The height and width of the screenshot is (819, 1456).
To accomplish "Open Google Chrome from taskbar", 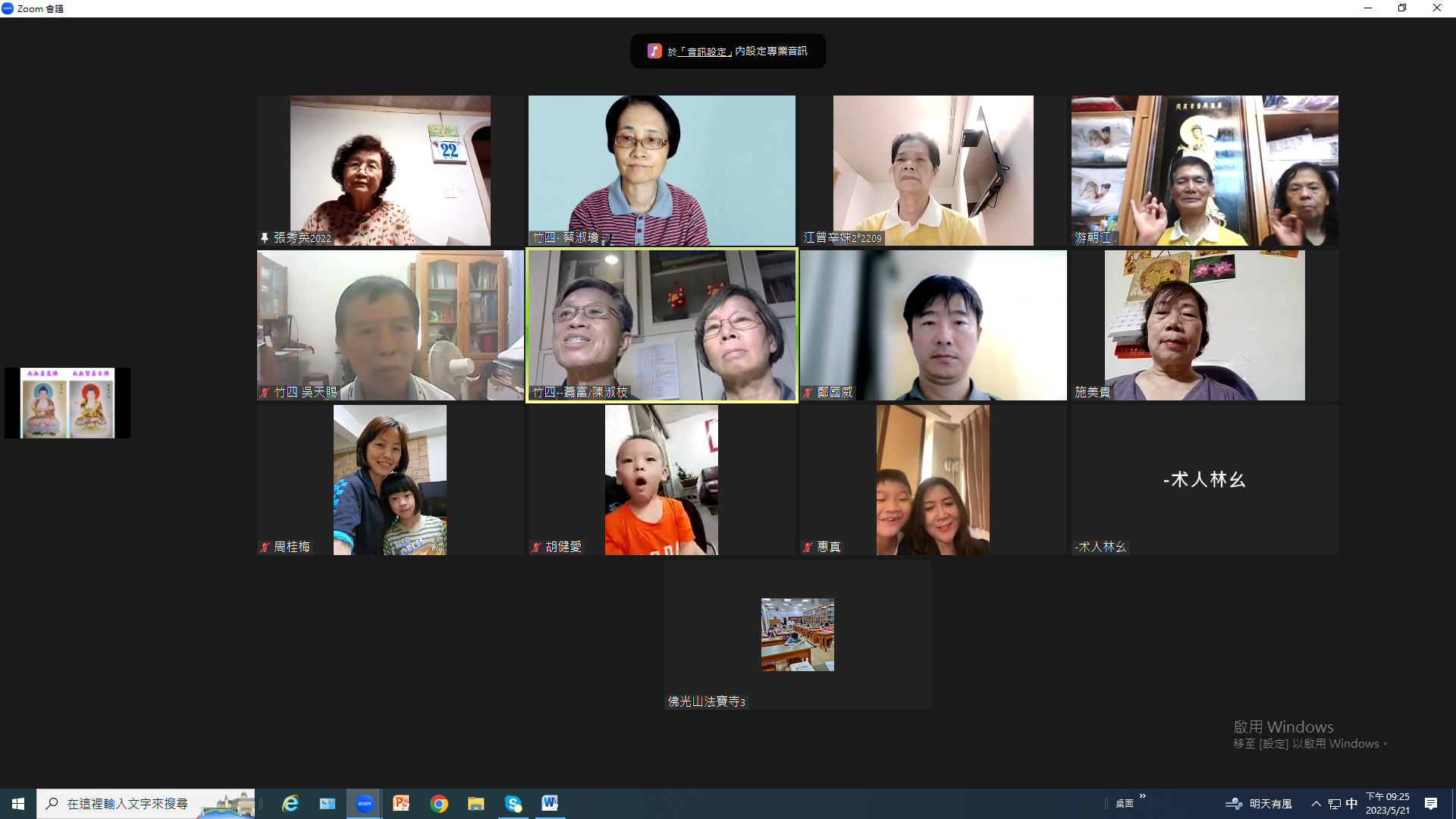I will point(439,804).
